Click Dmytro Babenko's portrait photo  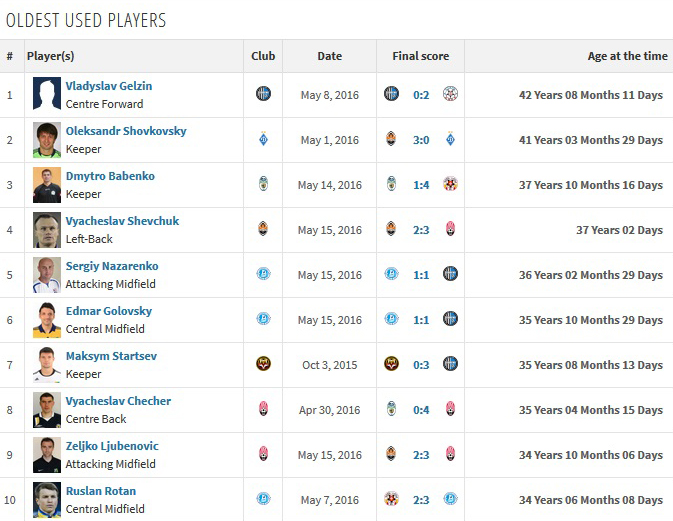pyautogui.click(x=47, y=185)
